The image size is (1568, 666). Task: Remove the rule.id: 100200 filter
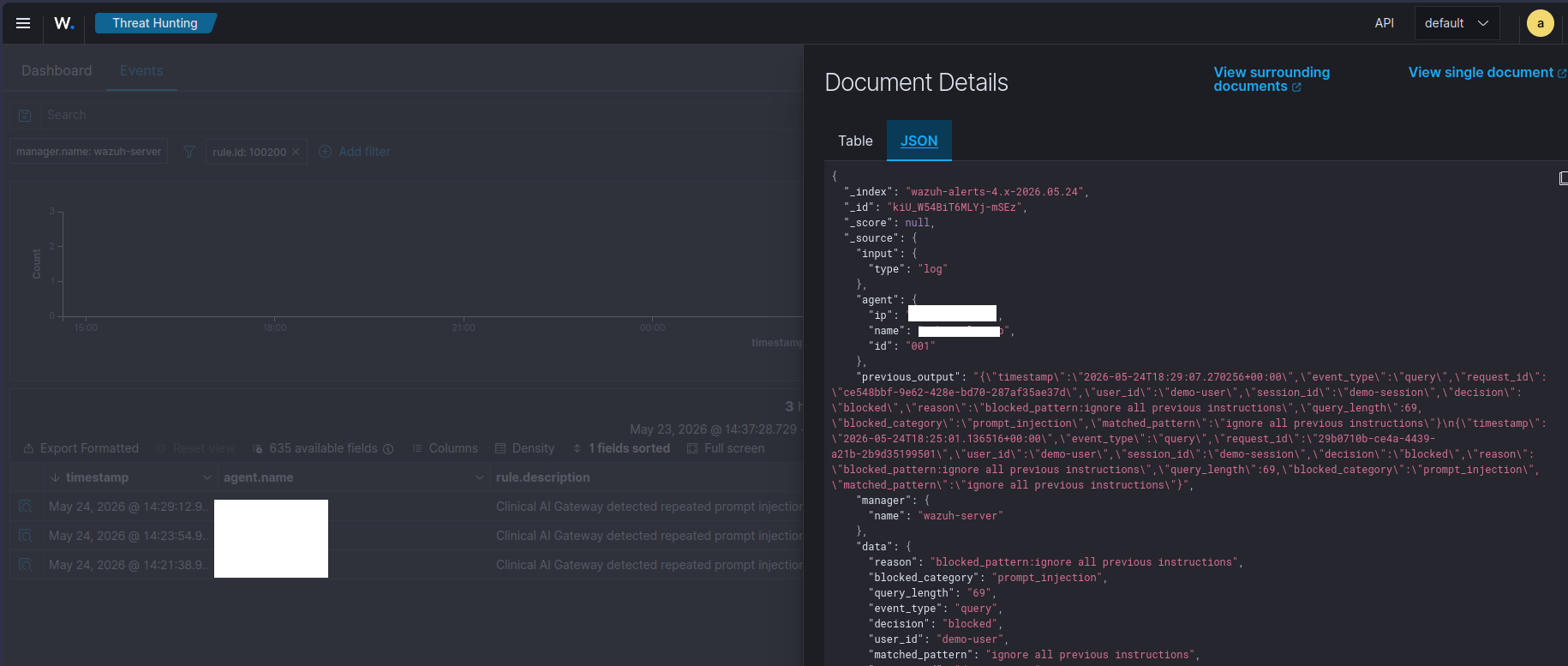pyautogui.click(x=296, y=152)
